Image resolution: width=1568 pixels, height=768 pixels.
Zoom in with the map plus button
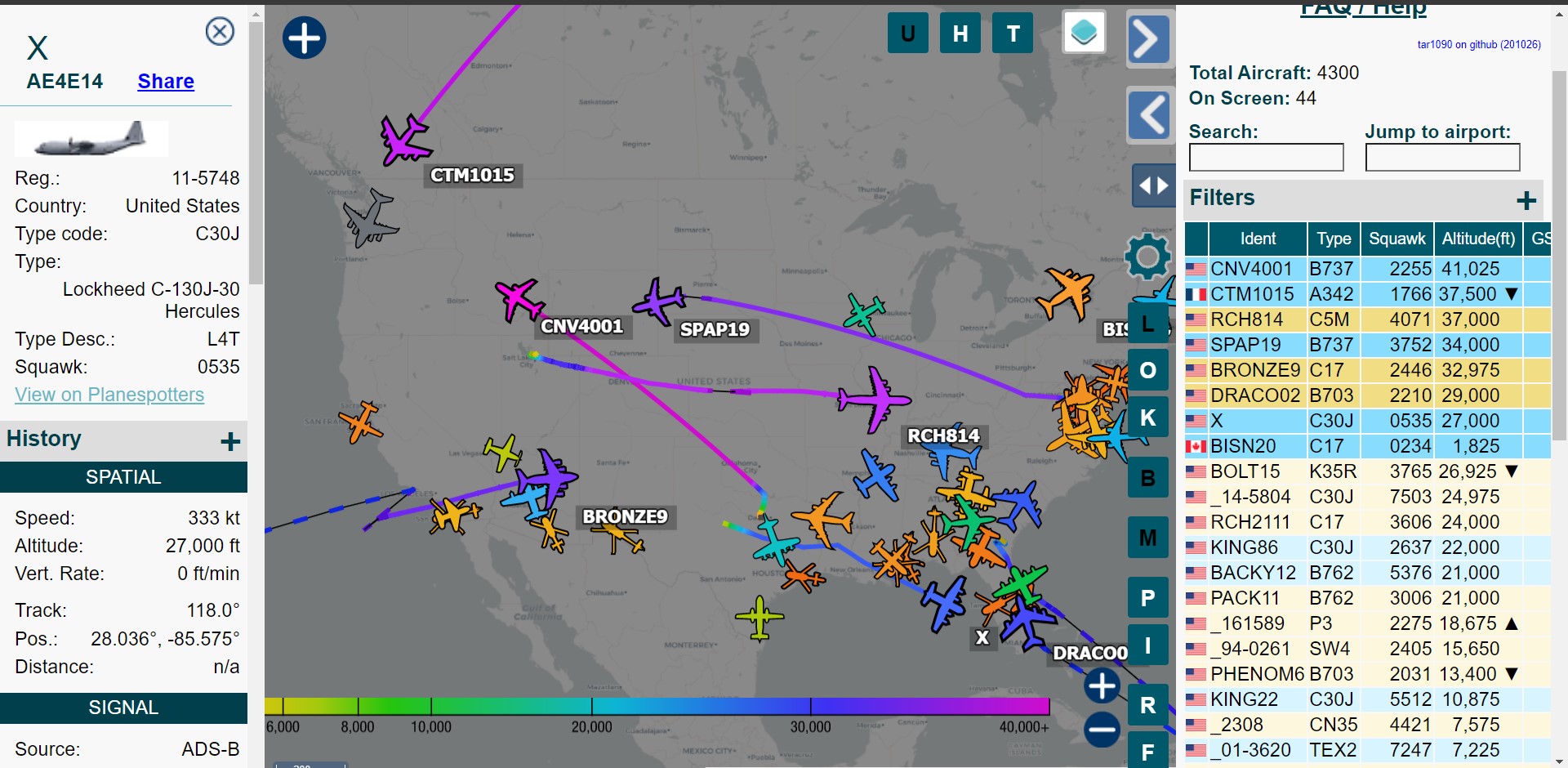click(x=1102, y=685)
